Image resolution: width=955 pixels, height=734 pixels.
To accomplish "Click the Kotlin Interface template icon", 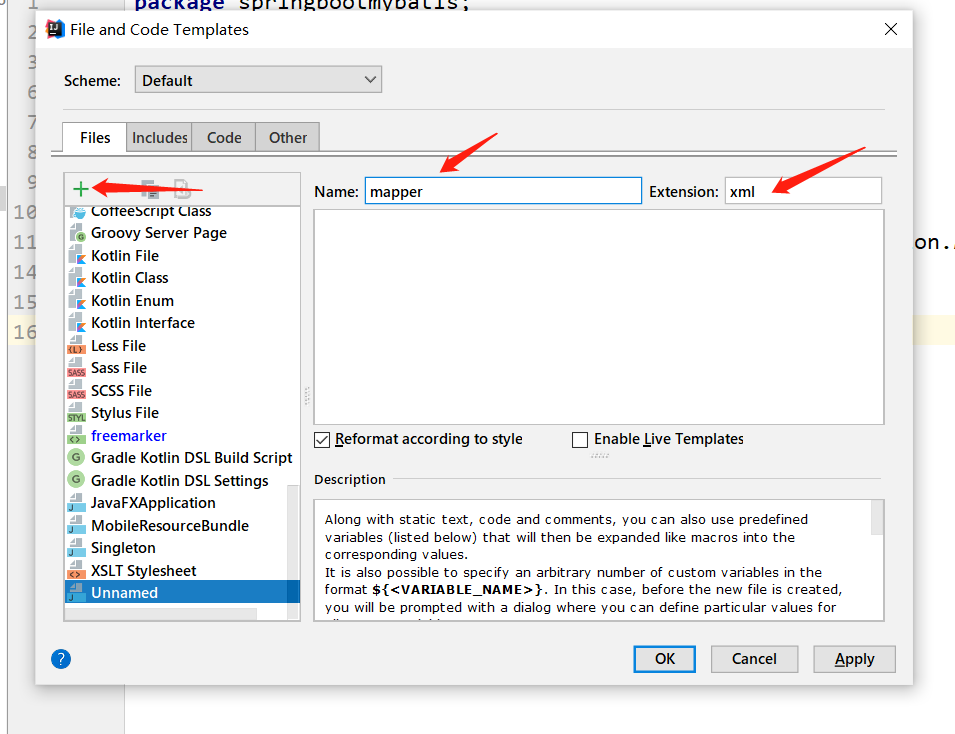I will (x=77, y=323).
